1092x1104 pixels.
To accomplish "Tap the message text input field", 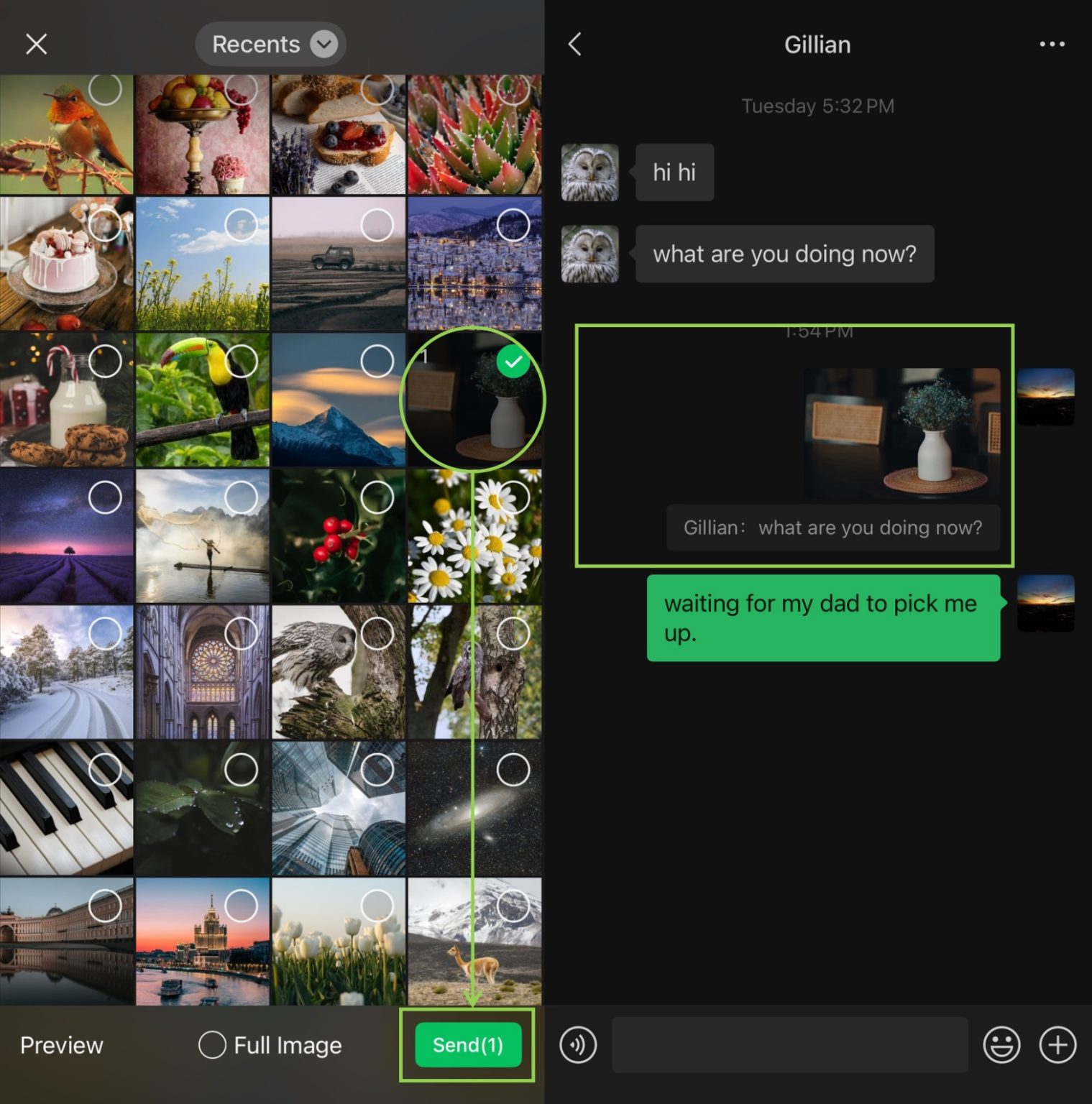I will coord(789,1045).
